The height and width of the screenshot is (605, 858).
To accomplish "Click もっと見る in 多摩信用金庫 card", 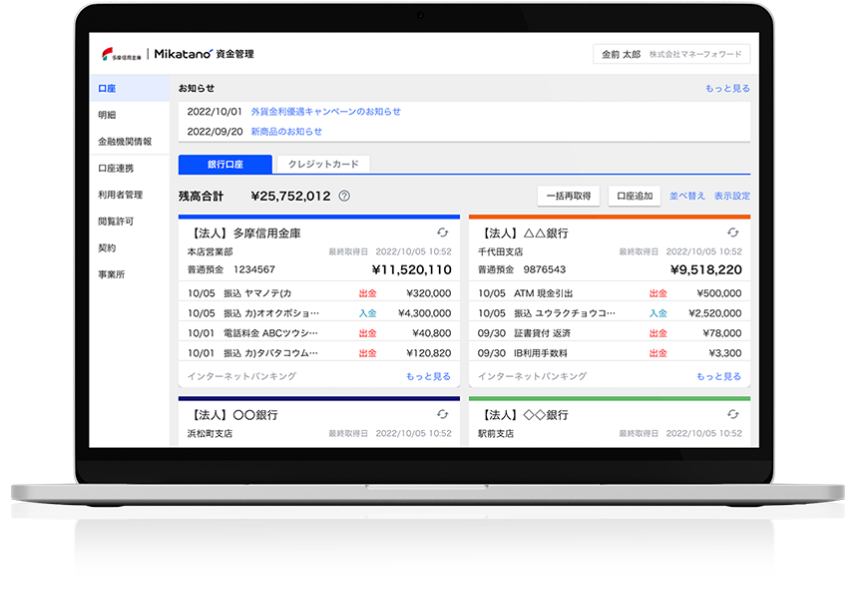I will tap(428, 376).
